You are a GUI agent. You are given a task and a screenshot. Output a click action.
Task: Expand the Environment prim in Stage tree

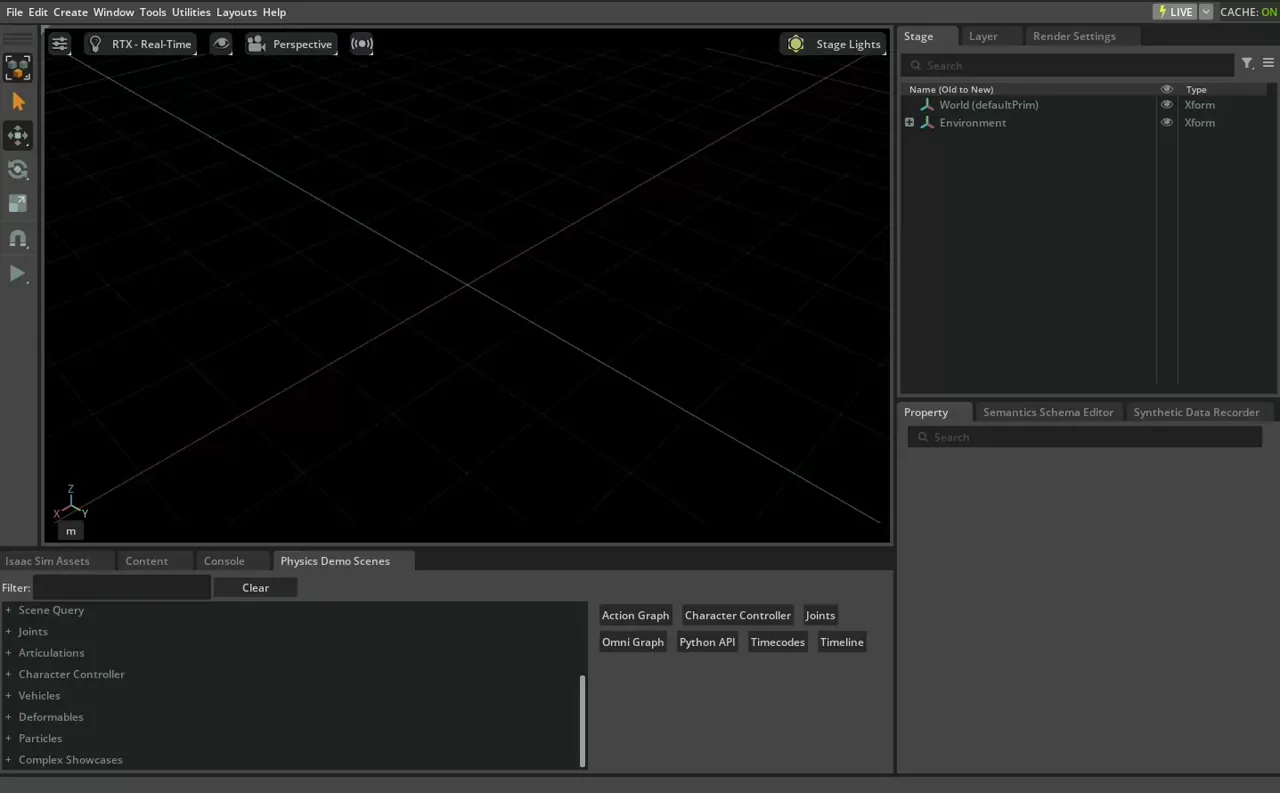click(x=909, y=123)
